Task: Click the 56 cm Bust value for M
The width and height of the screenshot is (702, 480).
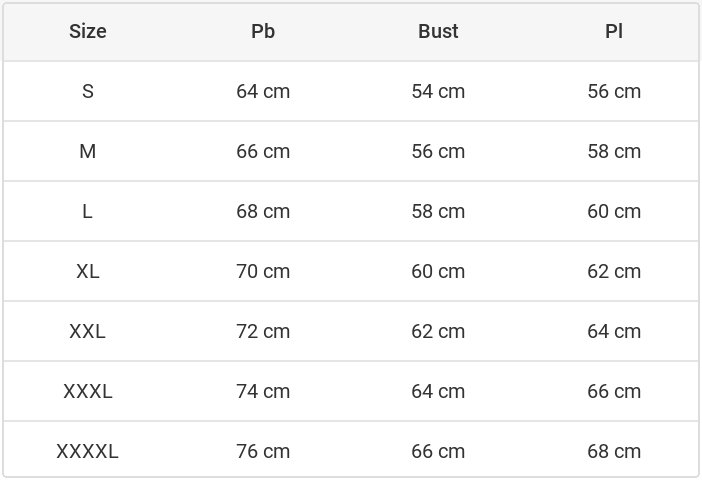Action: [x=438, y=151]
